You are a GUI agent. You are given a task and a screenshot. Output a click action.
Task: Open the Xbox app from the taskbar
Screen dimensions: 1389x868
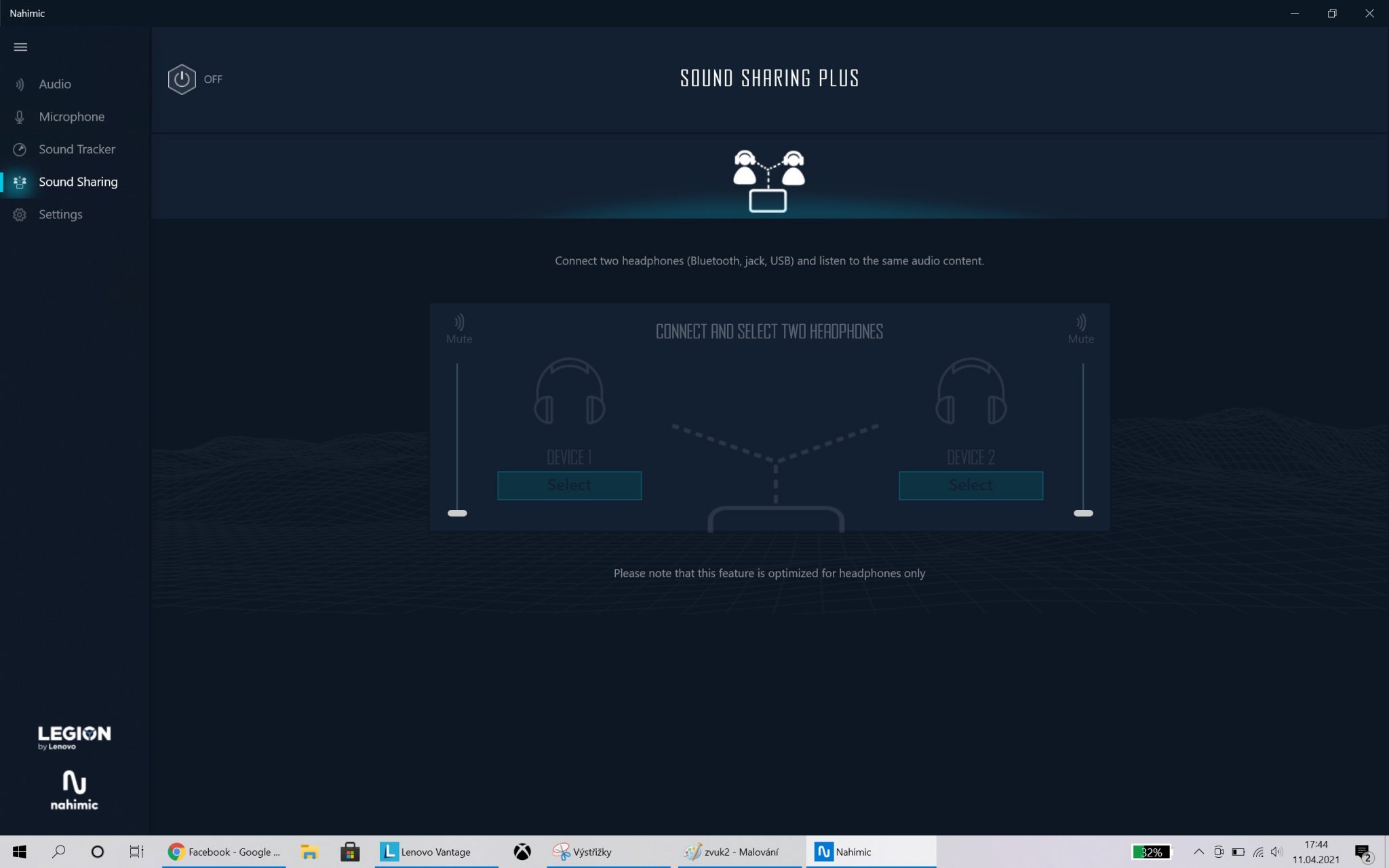pos(522,852)
